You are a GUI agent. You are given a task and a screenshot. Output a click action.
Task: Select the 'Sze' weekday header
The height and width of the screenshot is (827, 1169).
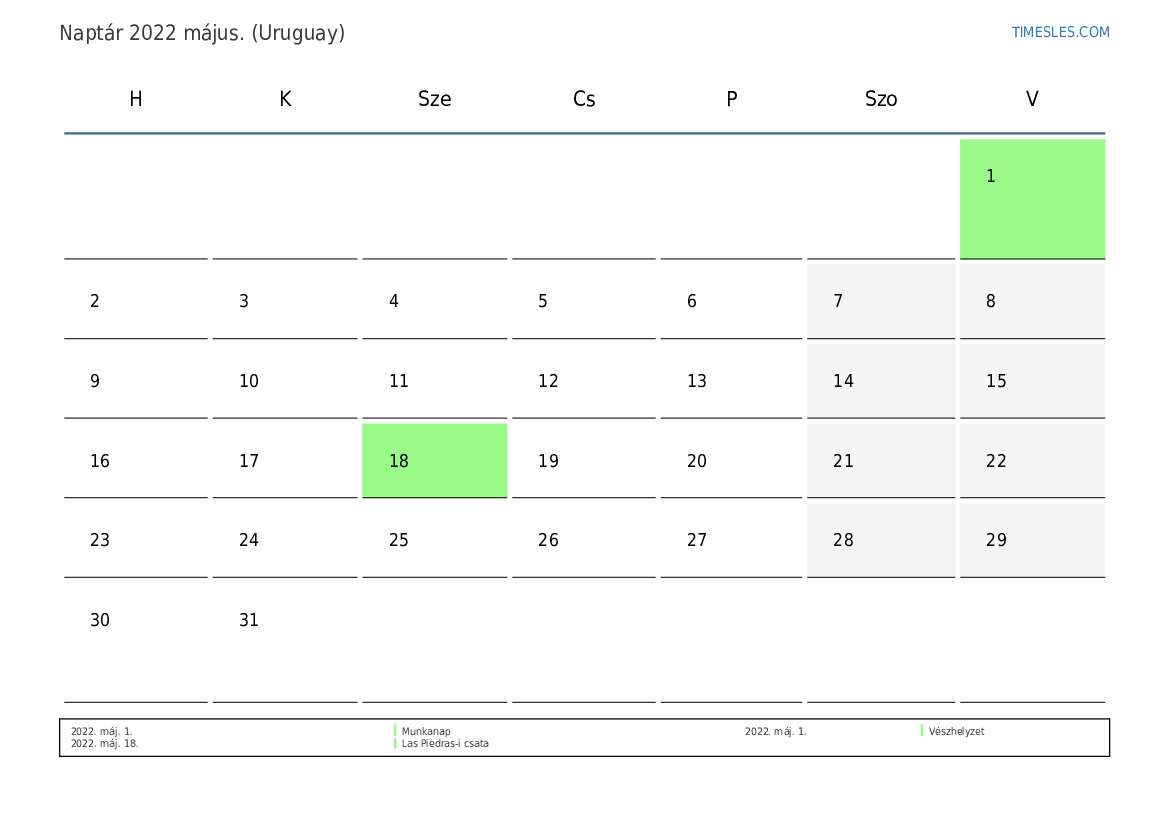(x=435, y=98)
